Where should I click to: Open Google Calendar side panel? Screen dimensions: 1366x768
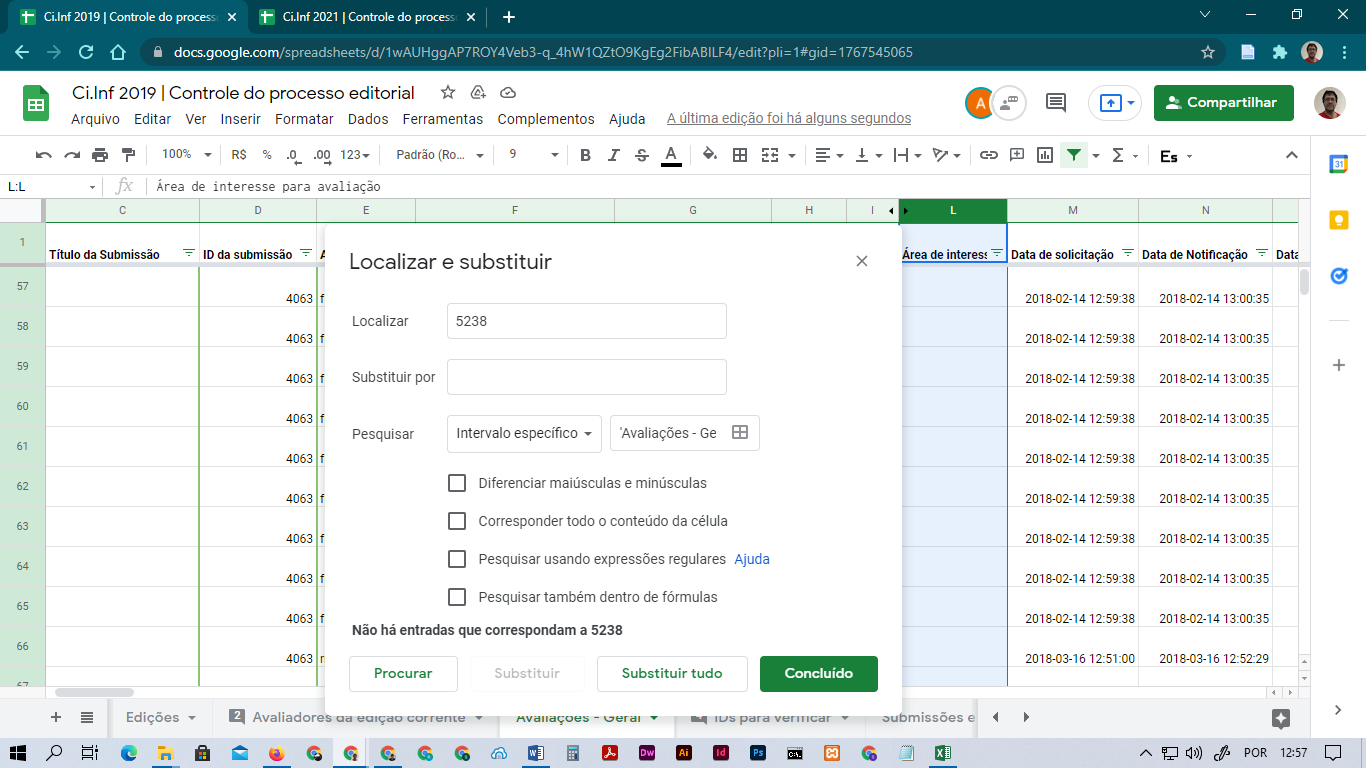click(1339, 165)
